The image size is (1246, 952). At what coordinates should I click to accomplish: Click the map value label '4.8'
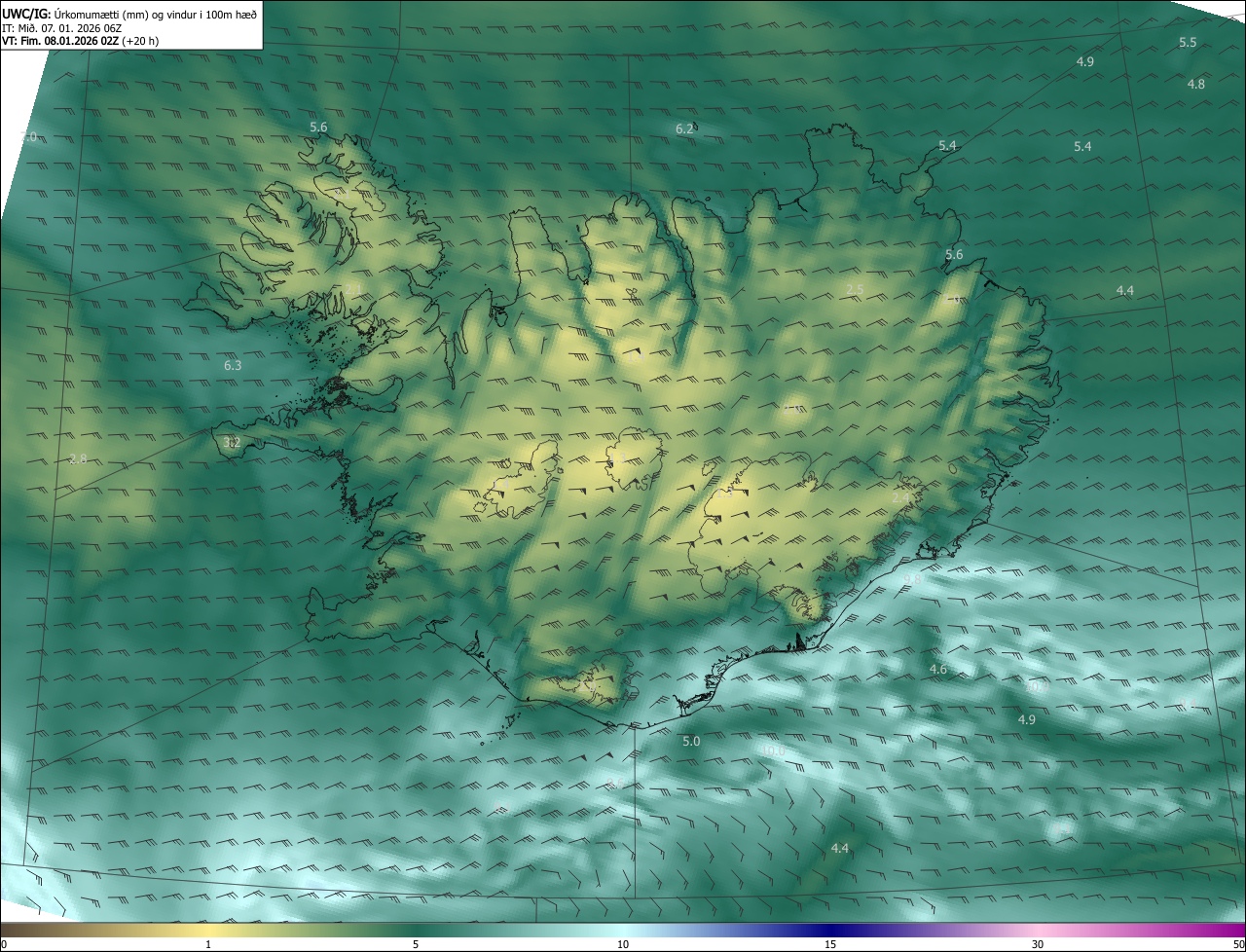click(1196, 84)
